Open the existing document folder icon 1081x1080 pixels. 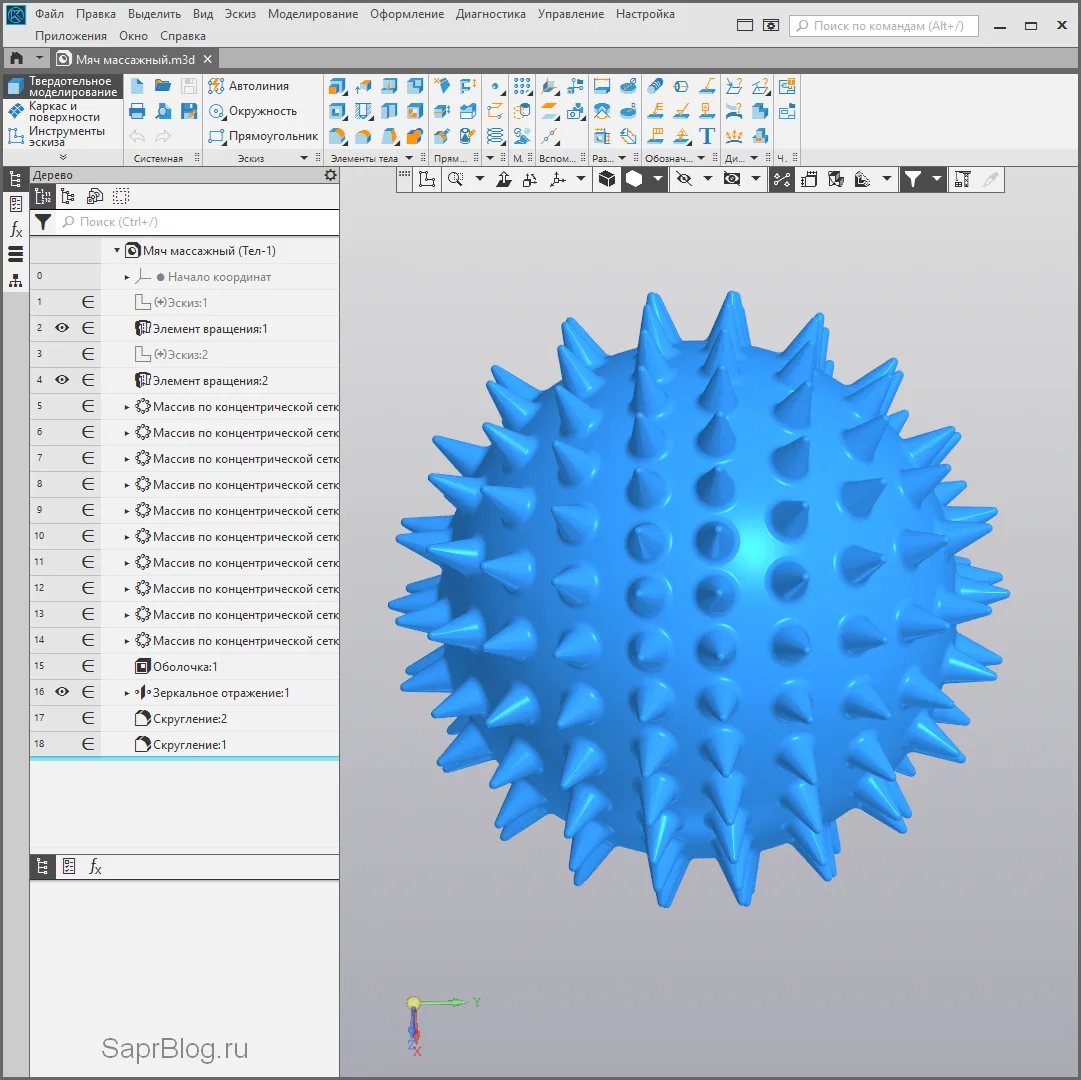(x=162, y=86)
